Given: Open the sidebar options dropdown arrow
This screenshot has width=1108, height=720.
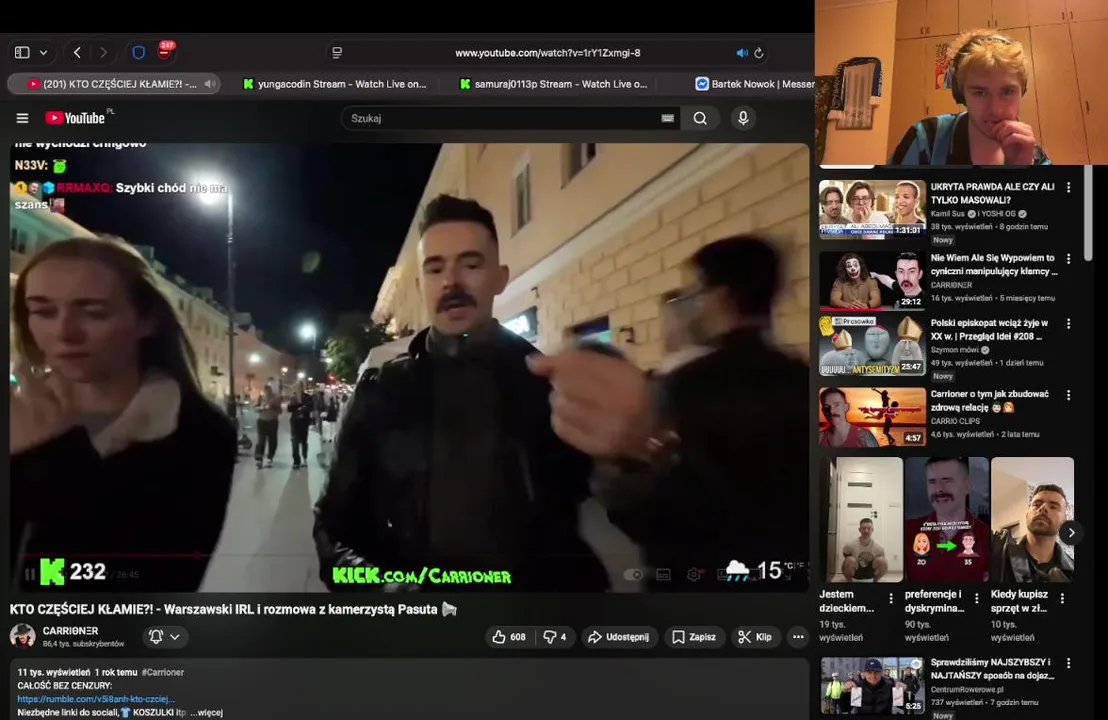Looking at the screenshot, I should pyautogui.click(x=44, y=52).
